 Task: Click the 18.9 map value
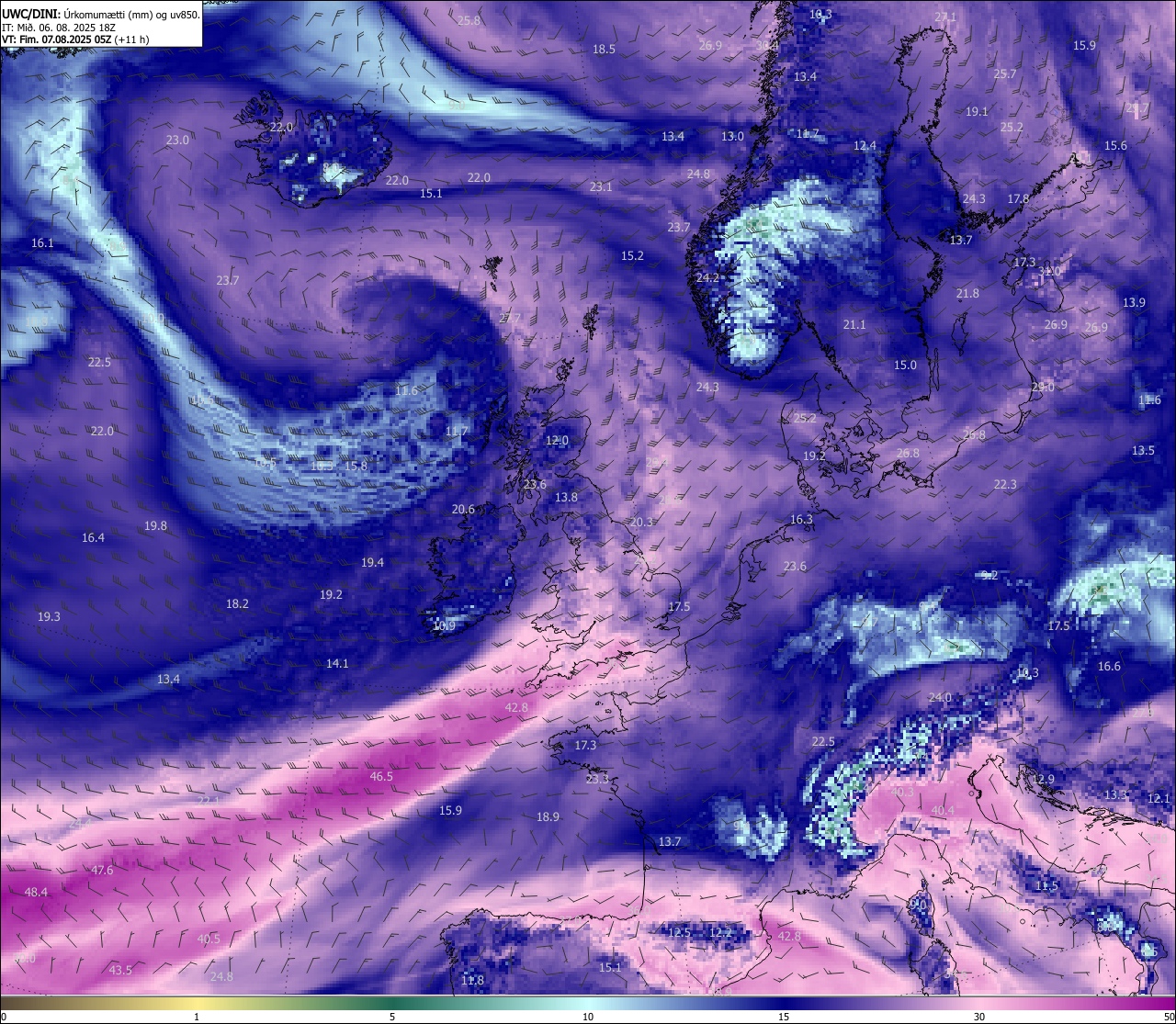548,816
